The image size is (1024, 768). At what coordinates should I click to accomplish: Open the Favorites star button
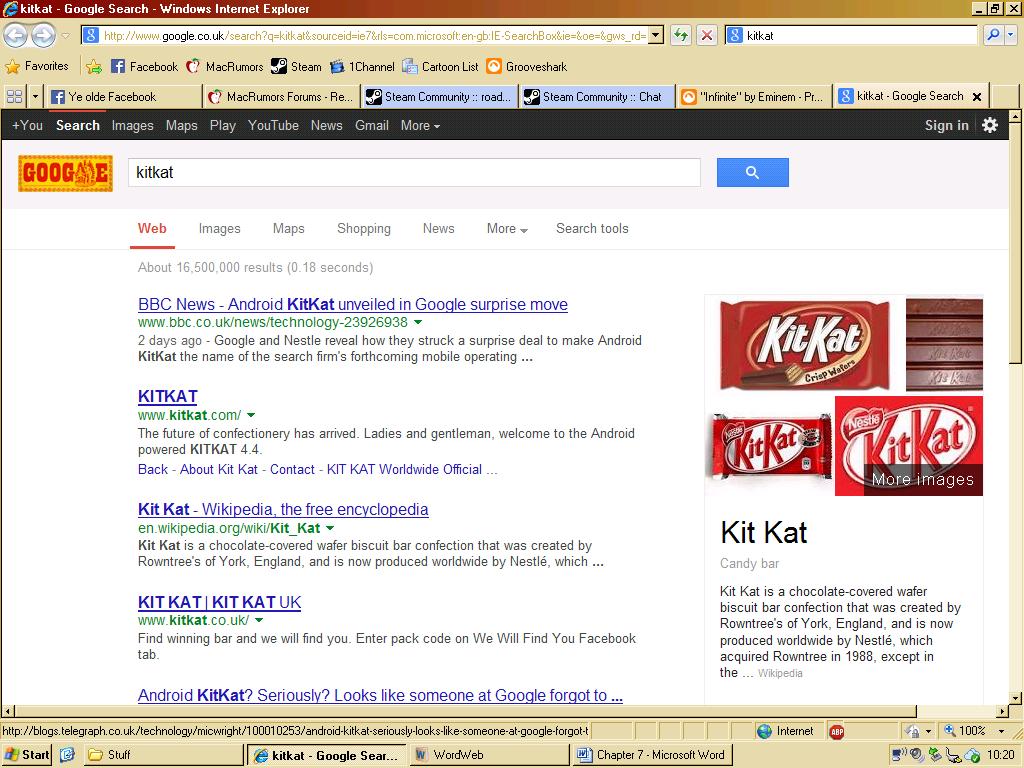[37, 66]
